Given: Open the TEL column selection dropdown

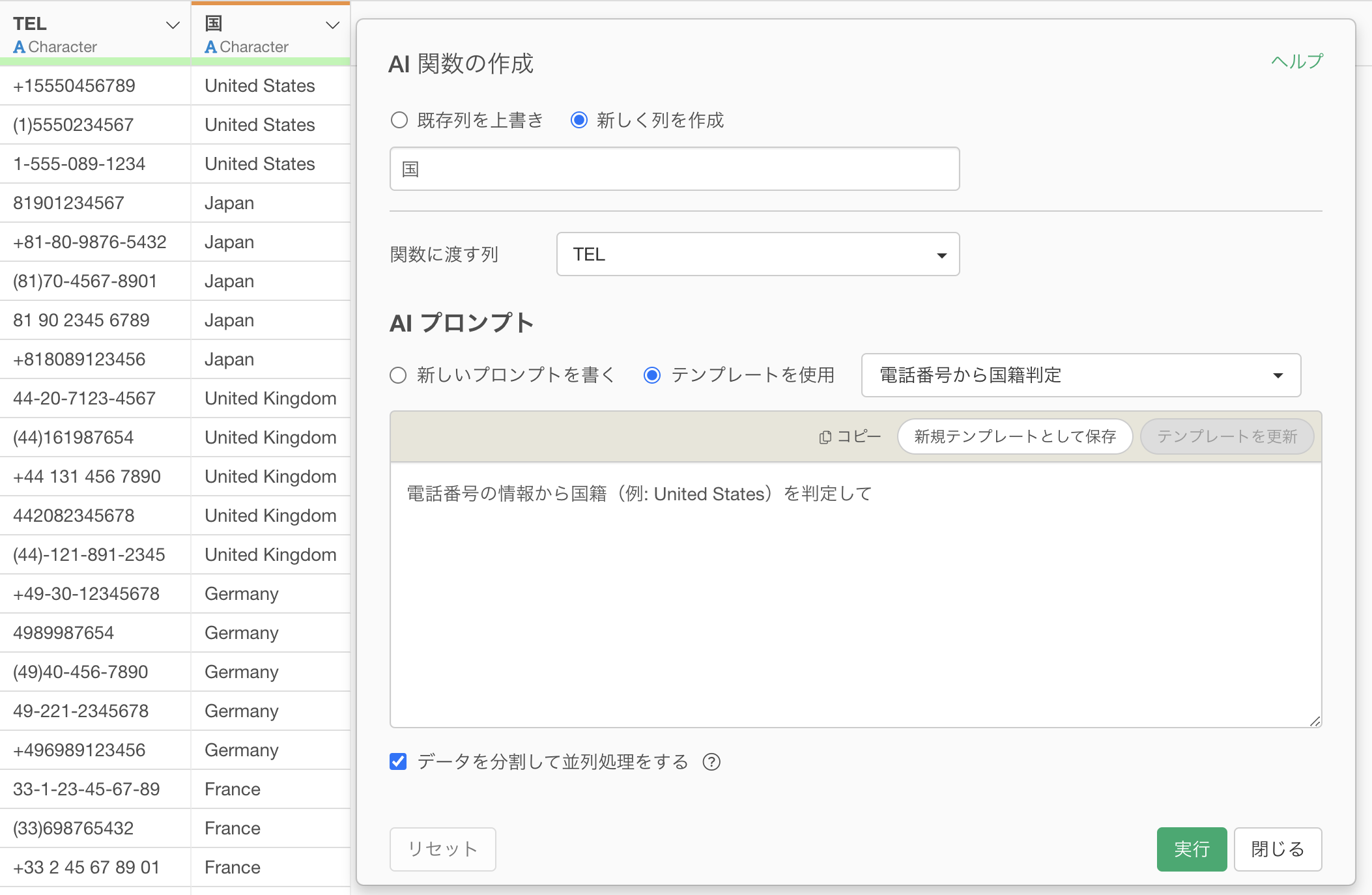Looking at the screenshot, I should pos(758,254).
